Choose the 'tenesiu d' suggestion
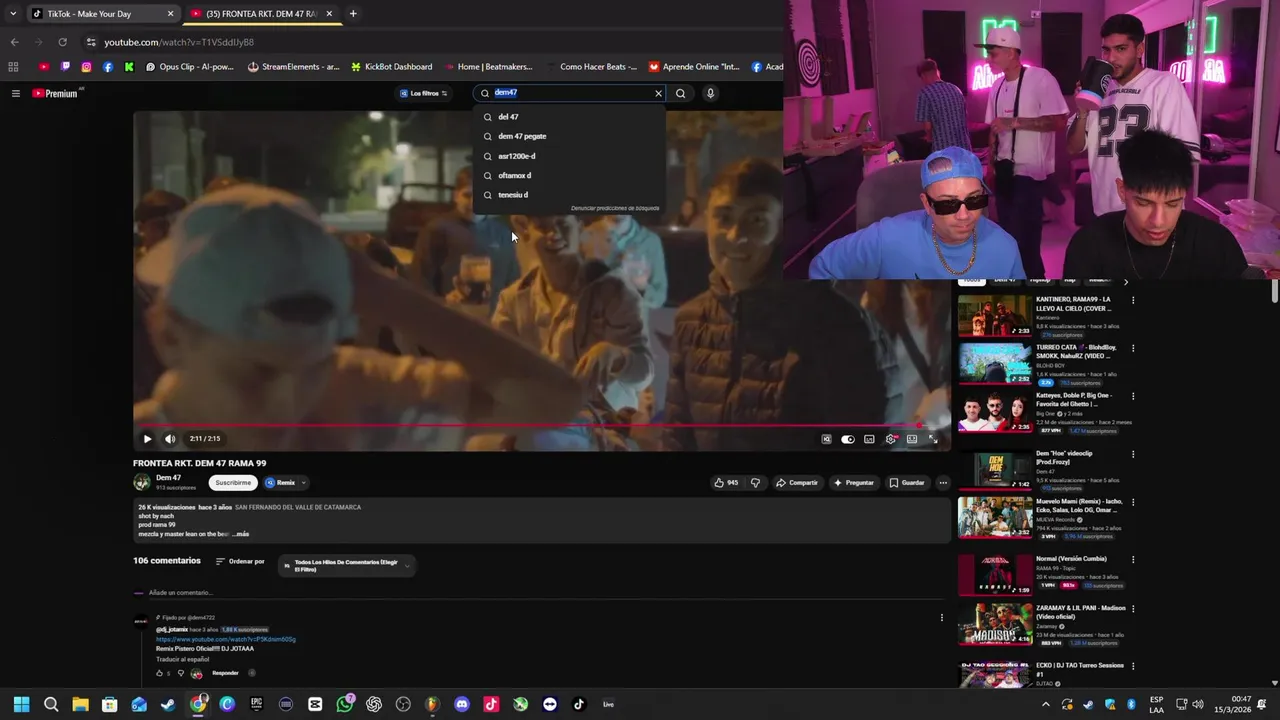This screenshot has width=1280, height=720. (x=569, y=195)
